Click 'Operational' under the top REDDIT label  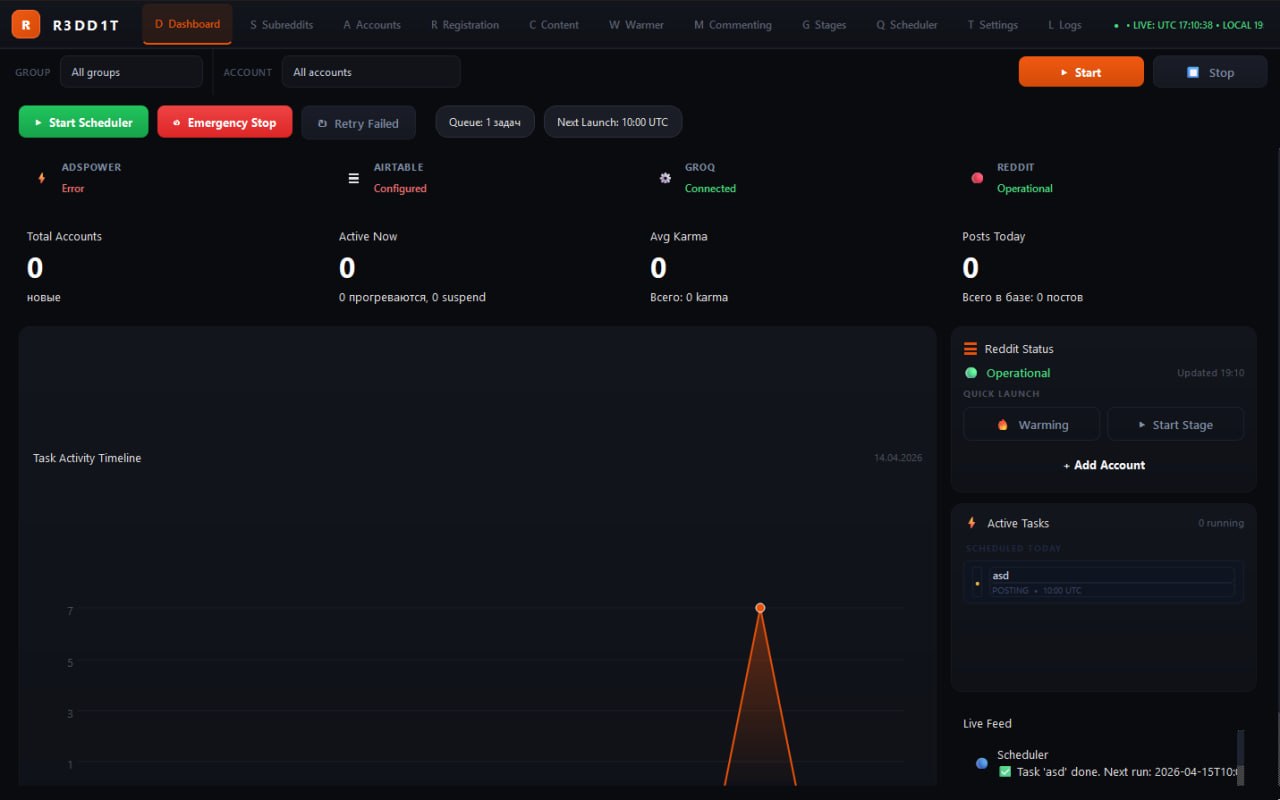click(x=1025, y=188)
